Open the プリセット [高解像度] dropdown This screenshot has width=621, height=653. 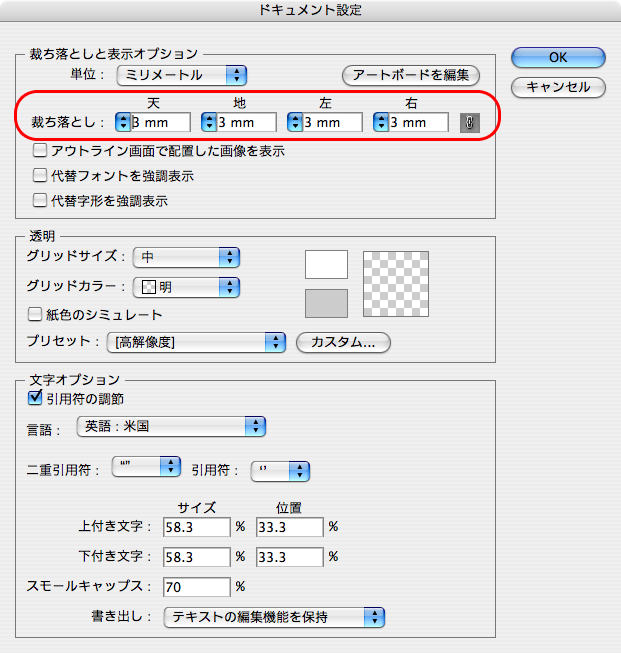[196, 342]
